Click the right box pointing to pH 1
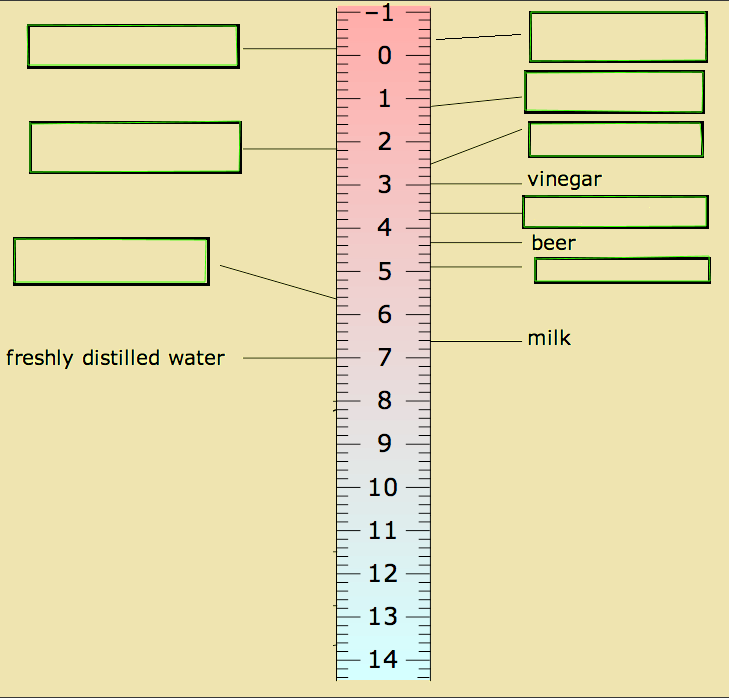Screen dimensions: 729x698 point(614,92)
